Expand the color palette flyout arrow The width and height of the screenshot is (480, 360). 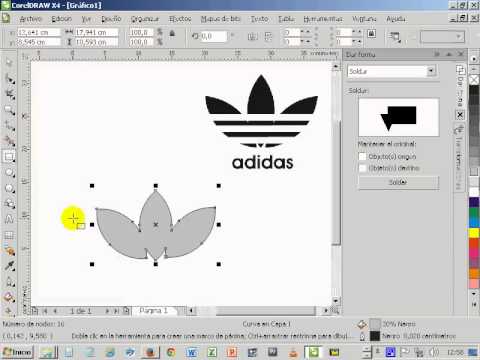click(474, 305)
